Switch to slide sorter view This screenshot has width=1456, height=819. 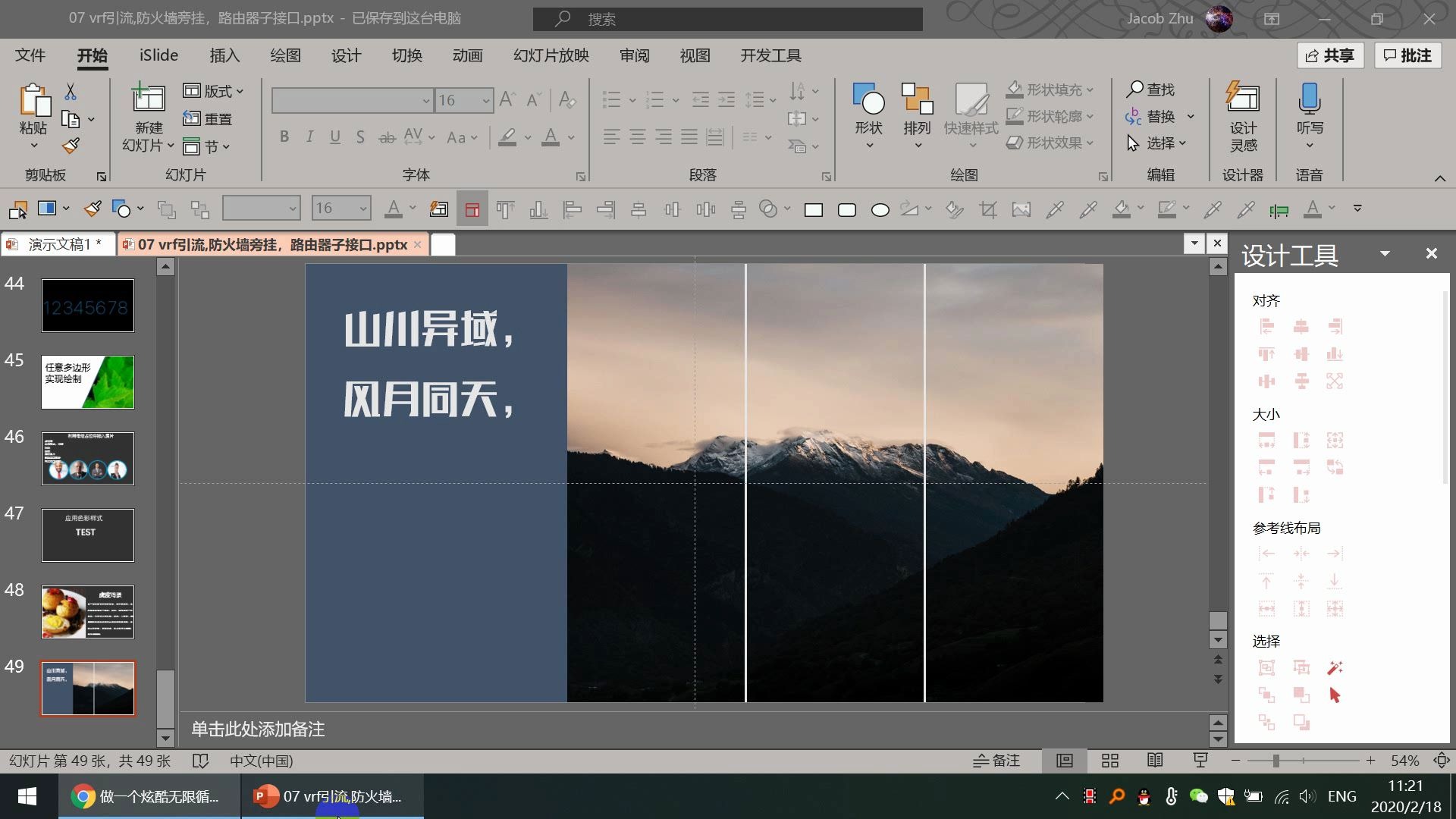1110,761
